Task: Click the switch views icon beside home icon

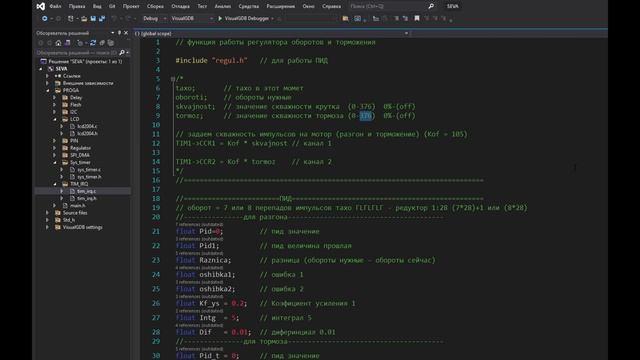Action: tap(67, 43)
